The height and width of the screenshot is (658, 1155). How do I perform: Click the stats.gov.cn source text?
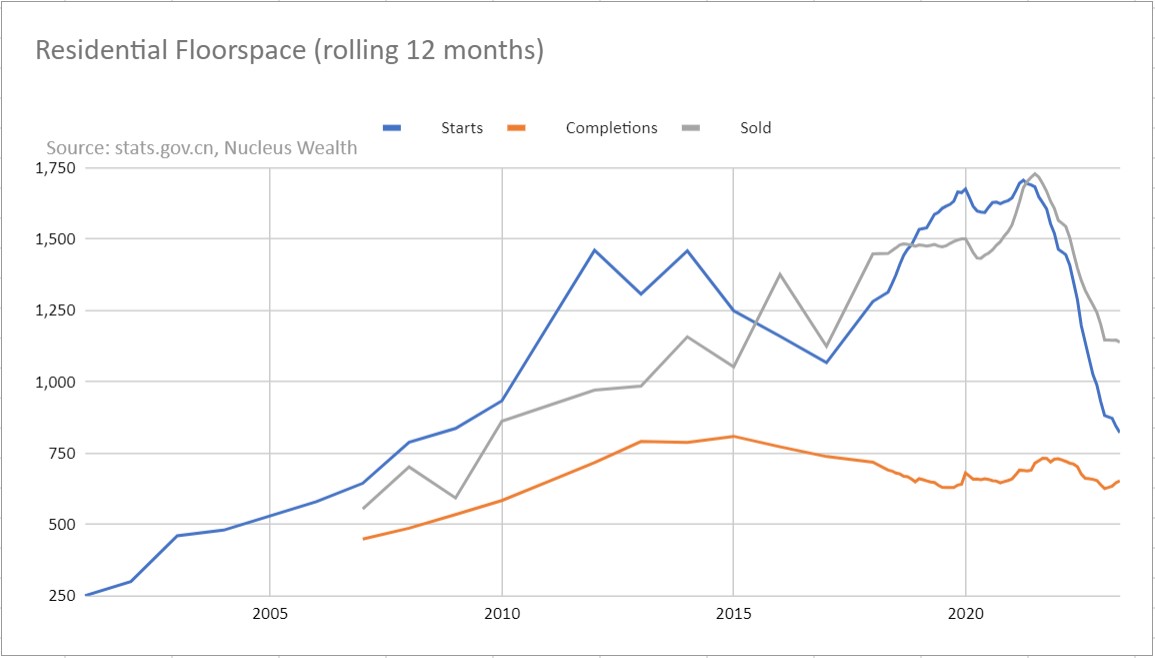click(x=201, y=148)
